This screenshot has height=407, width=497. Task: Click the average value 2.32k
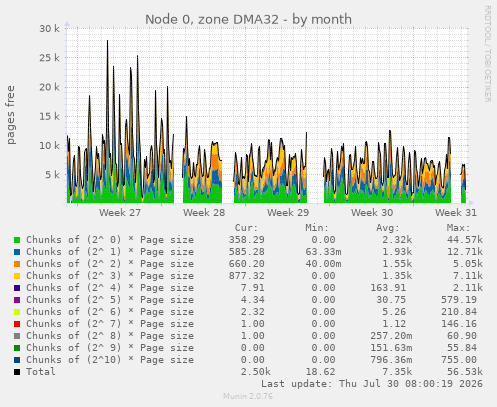click(397, 240)
